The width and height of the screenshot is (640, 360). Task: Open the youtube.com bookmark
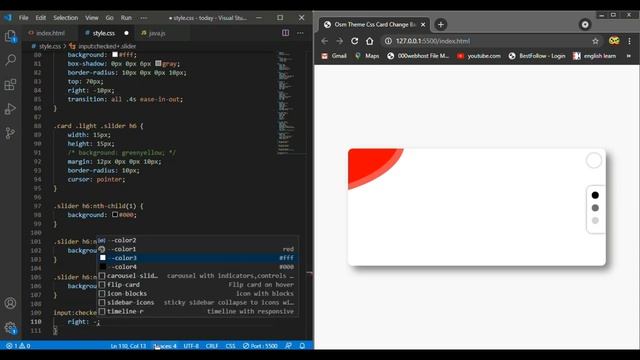(479, 56)
